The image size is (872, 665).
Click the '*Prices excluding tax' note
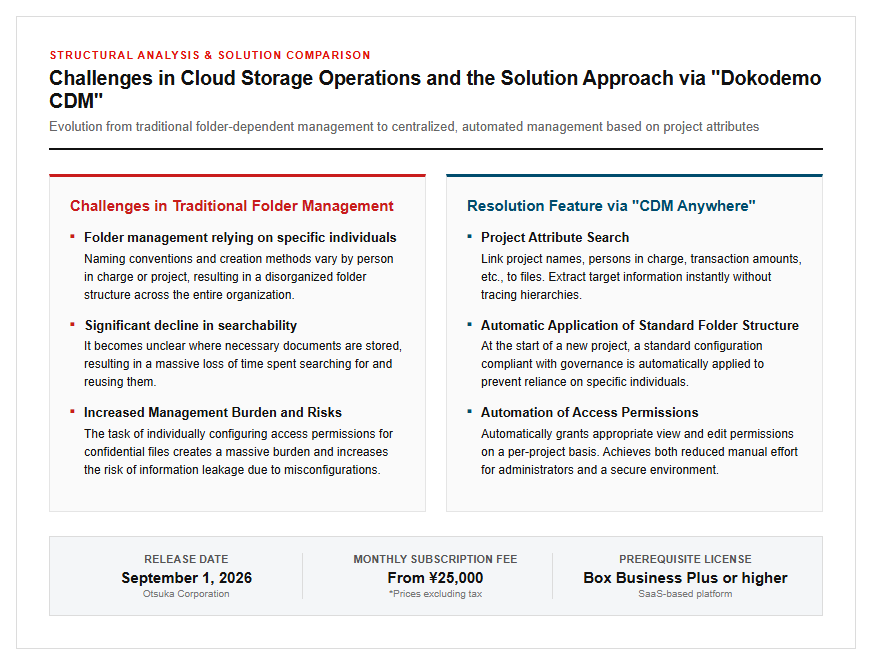[435, 594]
